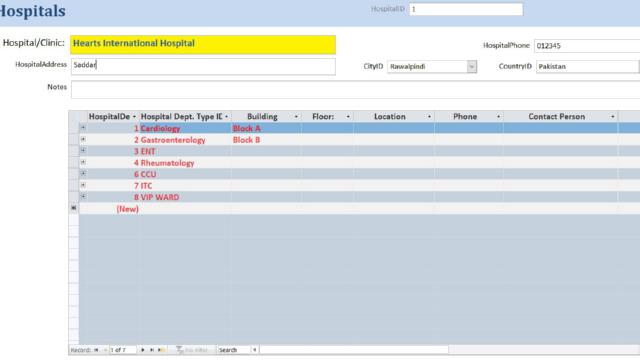This screenshot has width=640, height=360.
Task: Open Phone column filter arrow
Action: [x=498, y=117]
